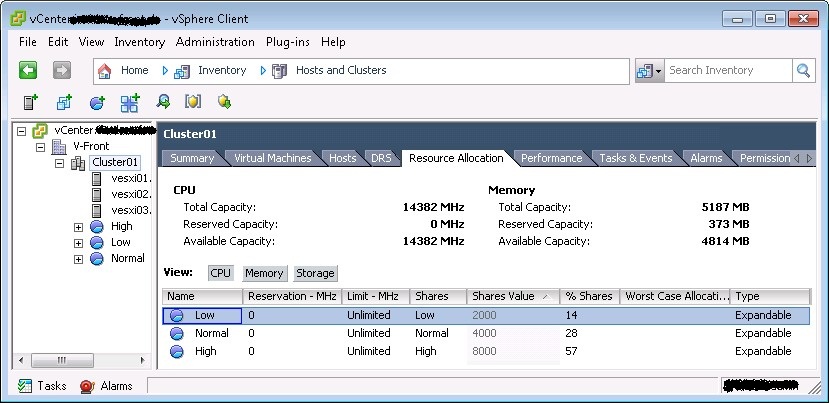Click the Cluster01 cluster icon in the tree
This screenshot has width=829, height=403.
(x=78, y=163)
